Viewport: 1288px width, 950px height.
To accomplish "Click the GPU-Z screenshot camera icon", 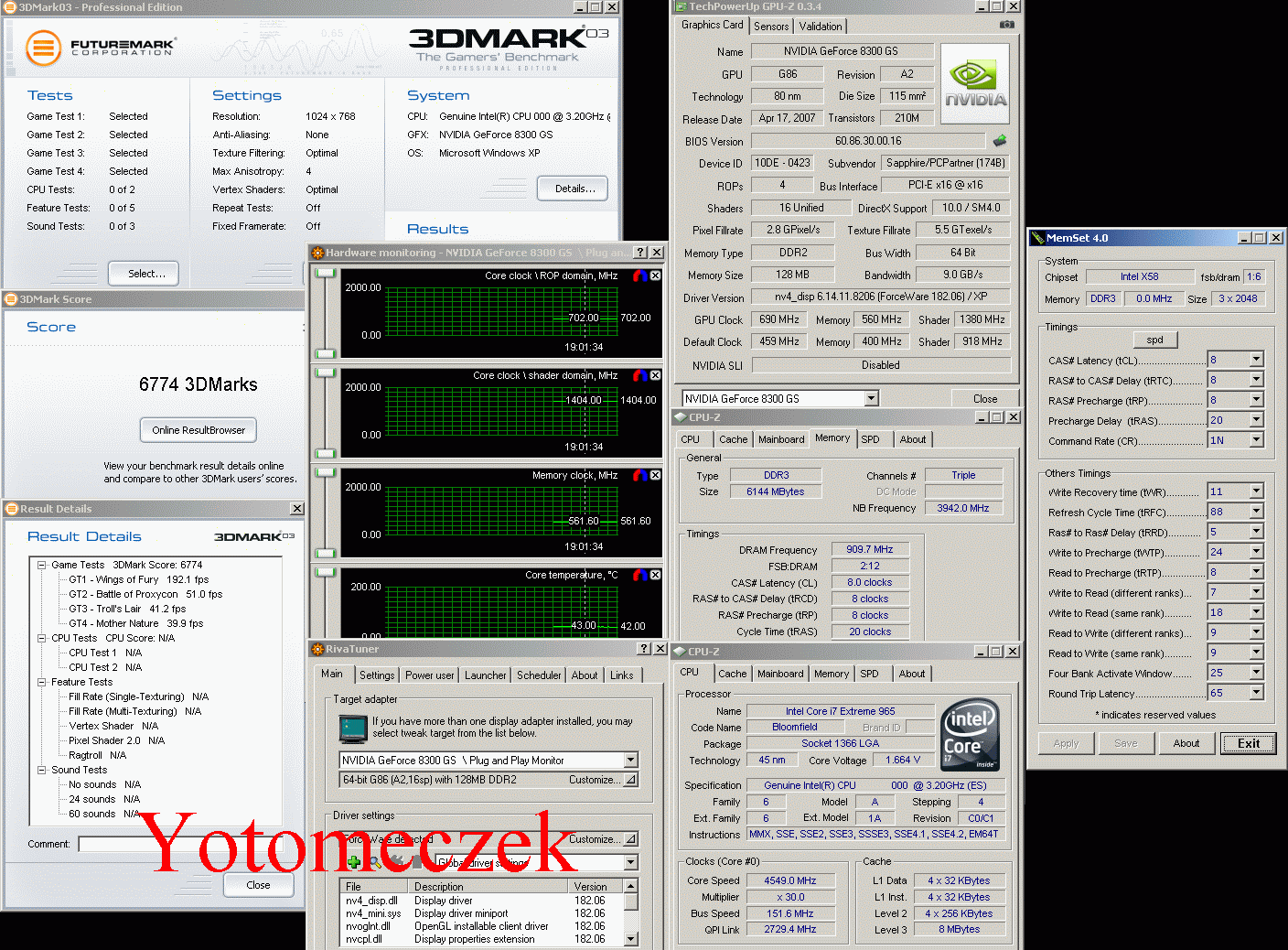I will click(1007, 25).
